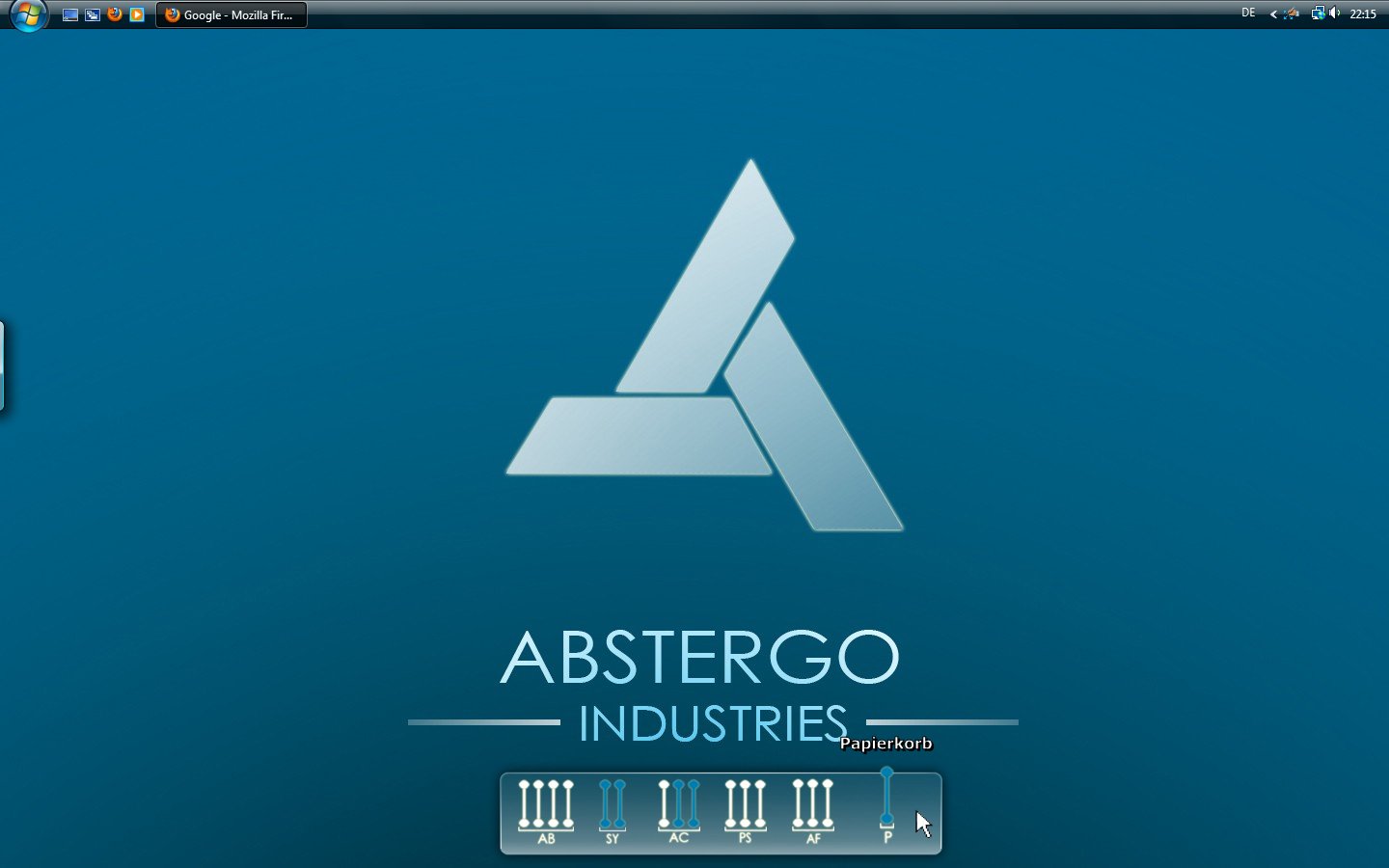
Task: Launch Windows Media Player from quick launch
Action: pos(137,14)
